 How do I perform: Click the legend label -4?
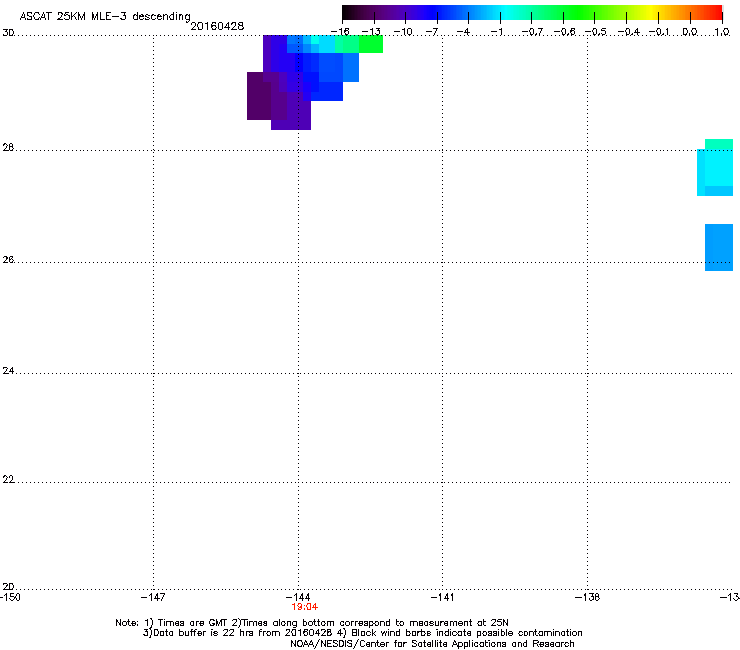tap(463, 32)
